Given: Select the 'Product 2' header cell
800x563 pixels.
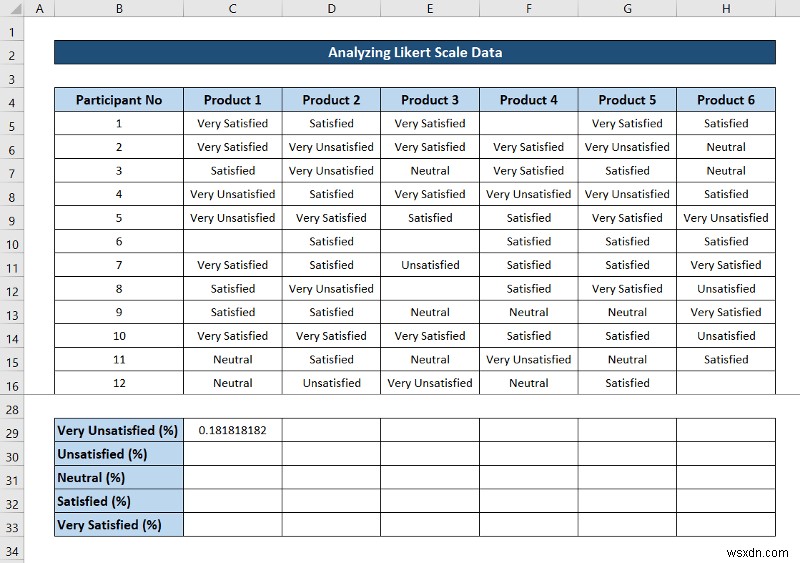Looking at the screenshot, I should coord(332,100).
